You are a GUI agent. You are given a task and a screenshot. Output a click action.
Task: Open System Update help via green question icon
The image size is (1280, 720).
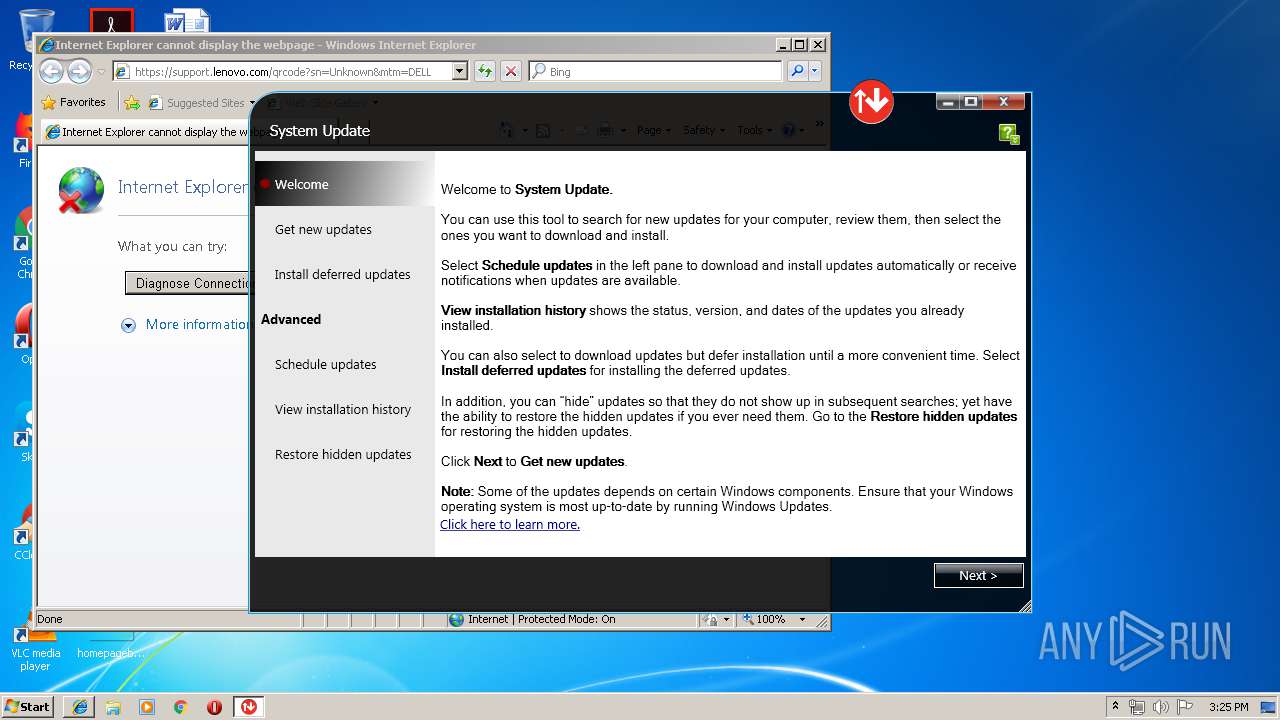1009,134
